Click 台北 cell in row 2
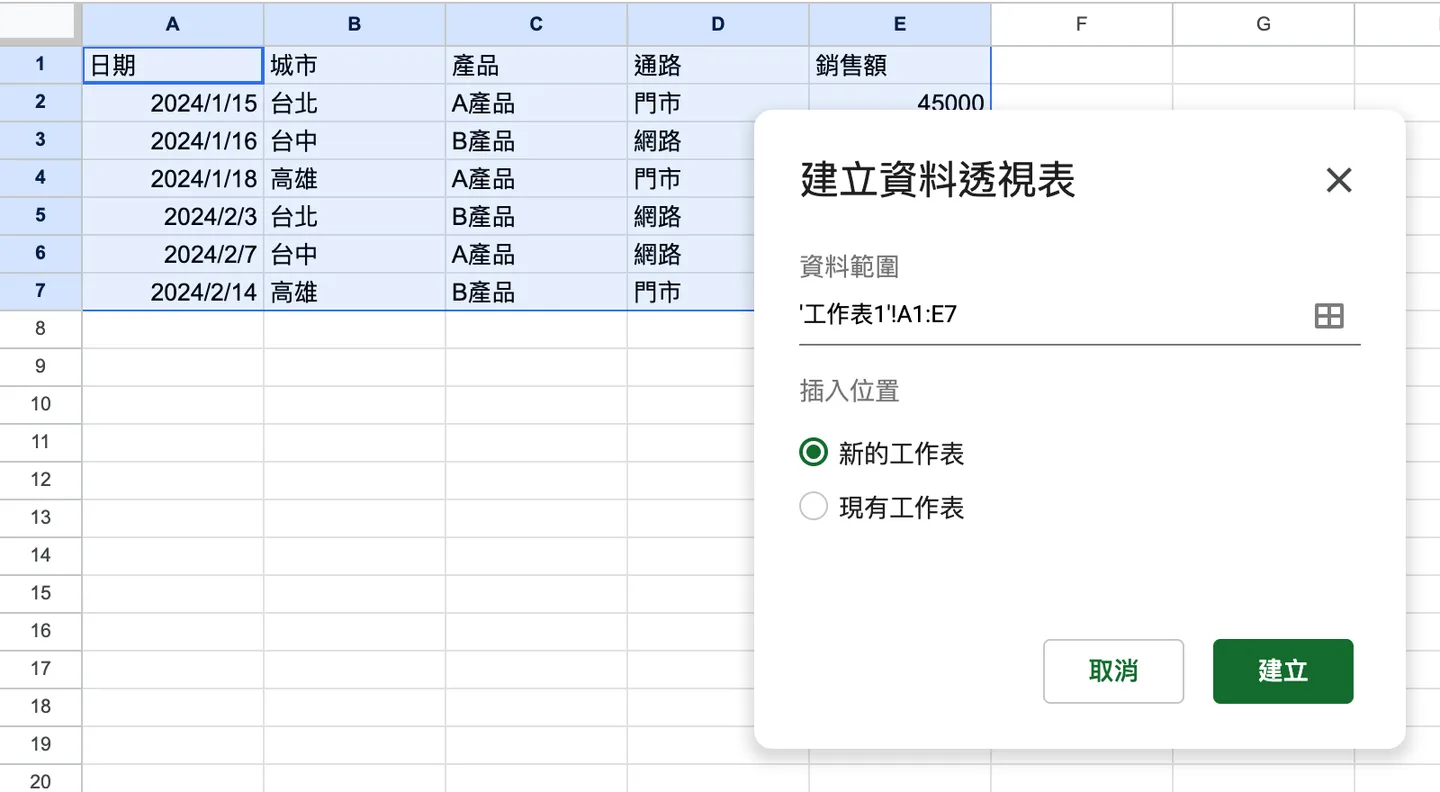The height and width of the screenshot is (792, 1440). coord(355,103)
